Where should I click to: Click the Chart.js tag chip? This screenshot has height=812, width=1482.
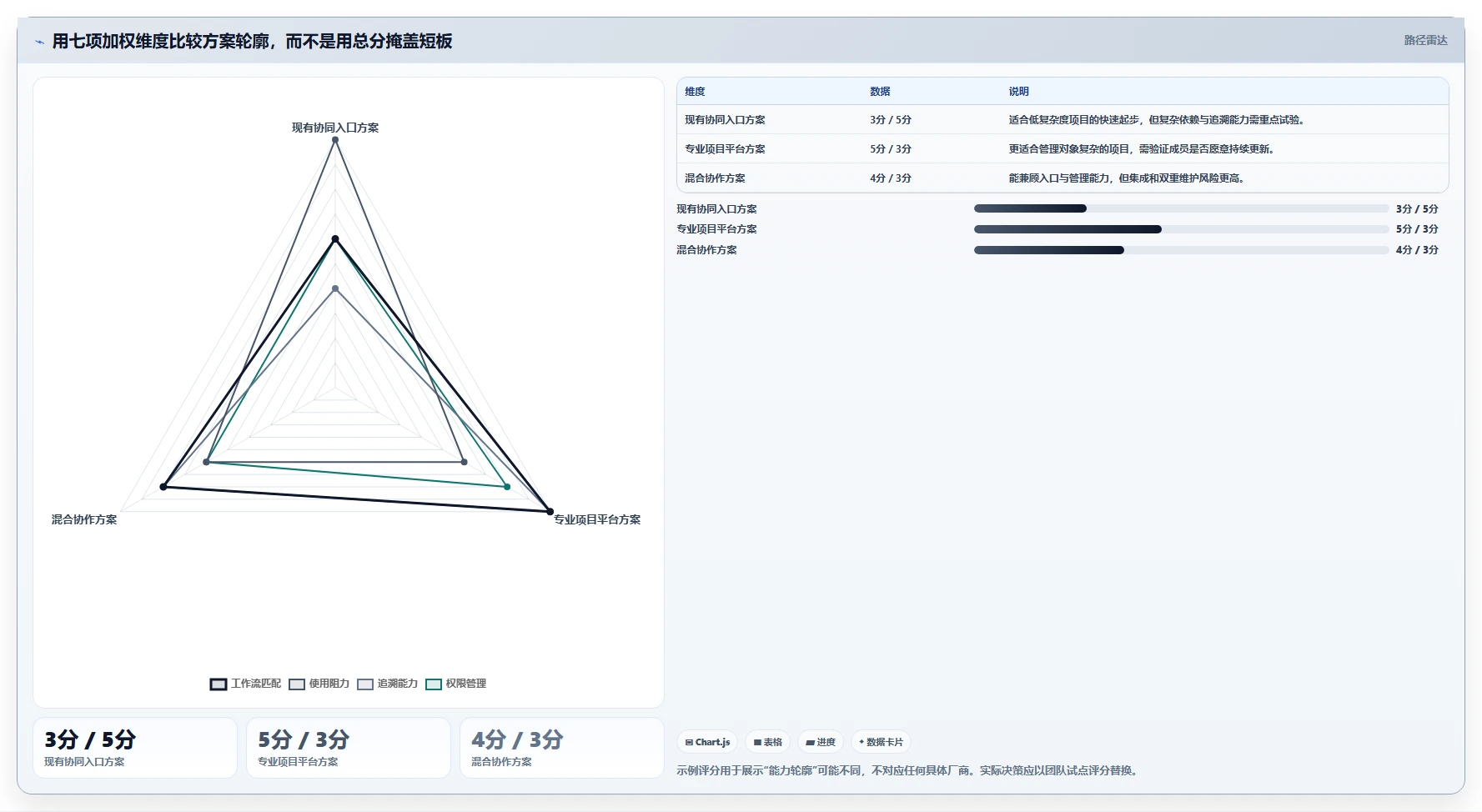(707, 742)
